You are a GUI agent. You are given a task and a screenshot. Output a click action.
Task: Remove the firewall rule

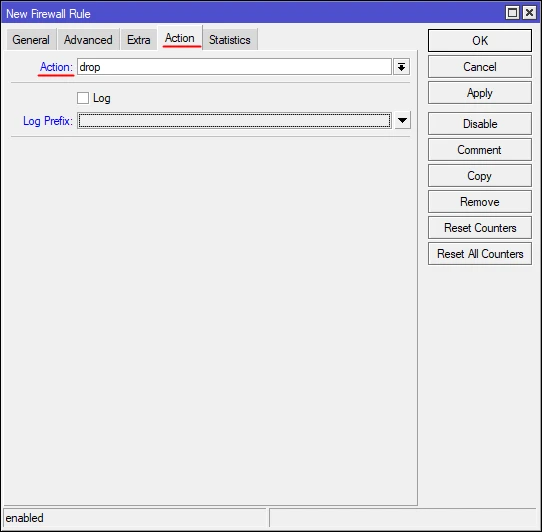click(480, 202)
